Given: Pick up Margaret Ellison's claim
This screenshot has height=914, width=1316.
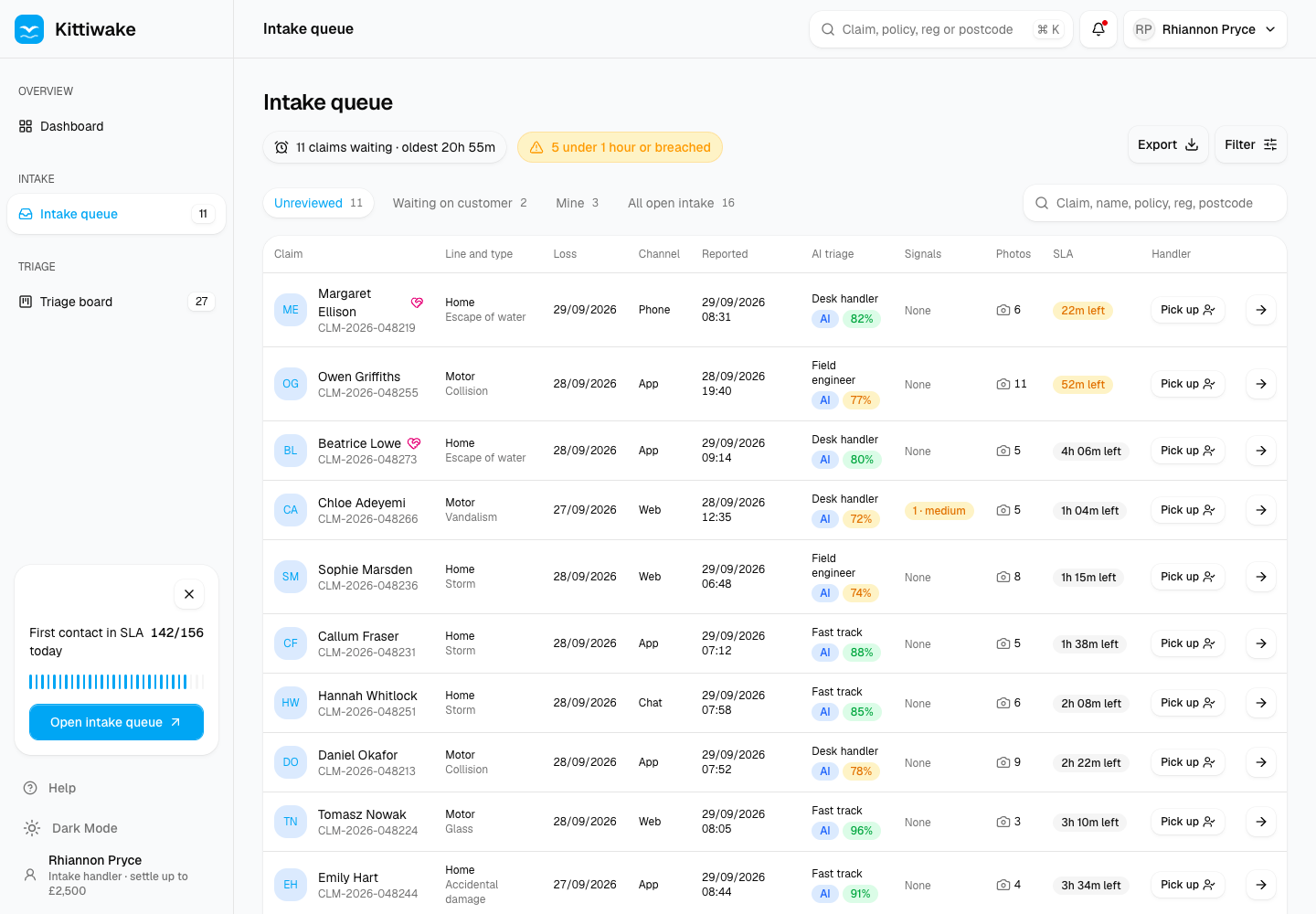Looking at the screenshot, I should (1187, 310).
